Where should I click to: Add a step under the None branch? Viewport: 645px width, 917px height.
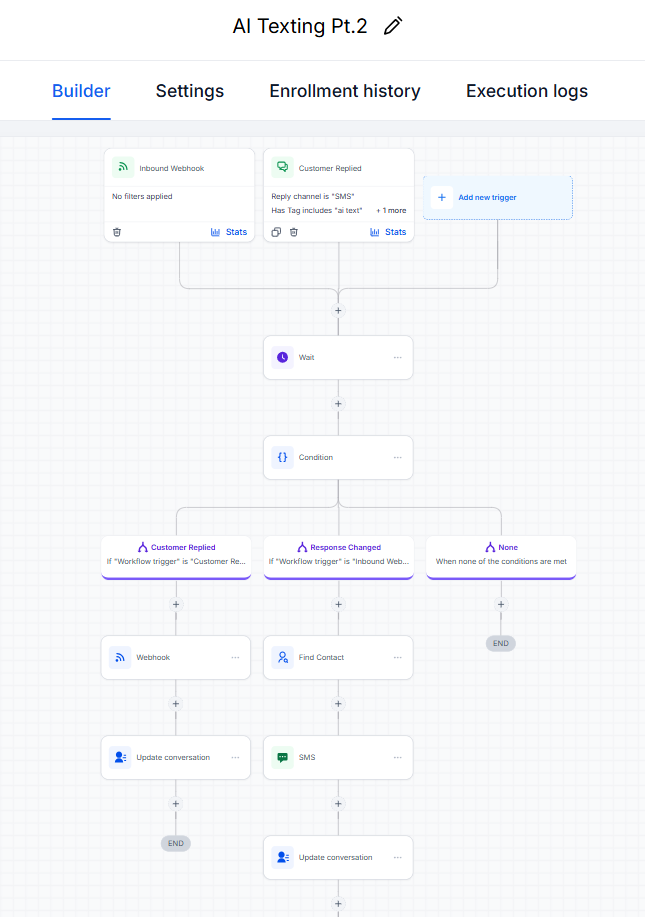[501, 604]
